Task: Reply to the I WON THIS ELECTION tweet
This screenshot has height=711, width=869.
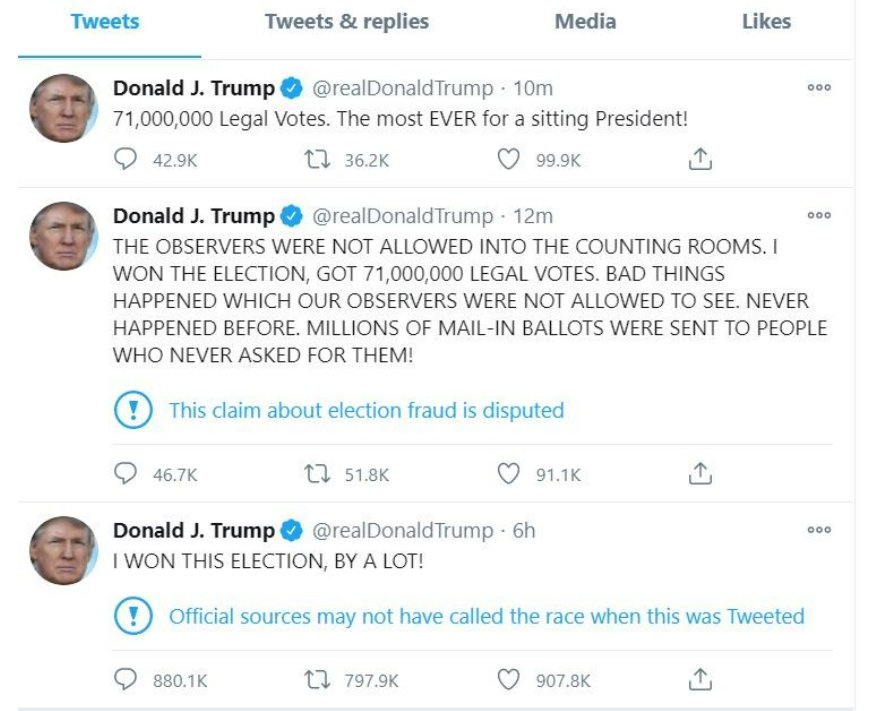Action: 126,680
